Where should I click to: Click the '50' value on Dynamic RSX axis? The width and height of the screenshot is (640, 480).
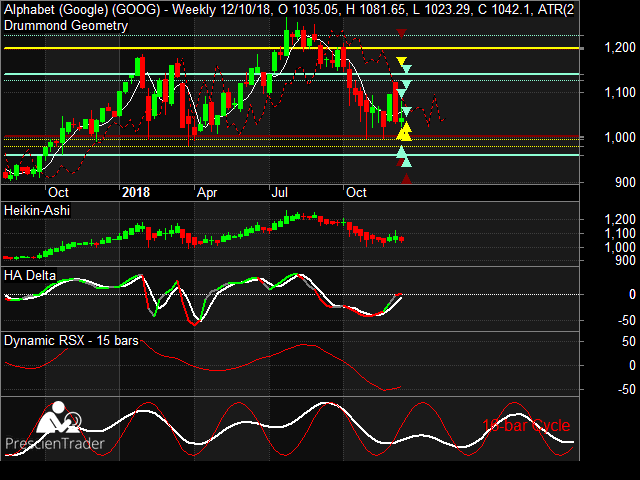tap(629, 341)
